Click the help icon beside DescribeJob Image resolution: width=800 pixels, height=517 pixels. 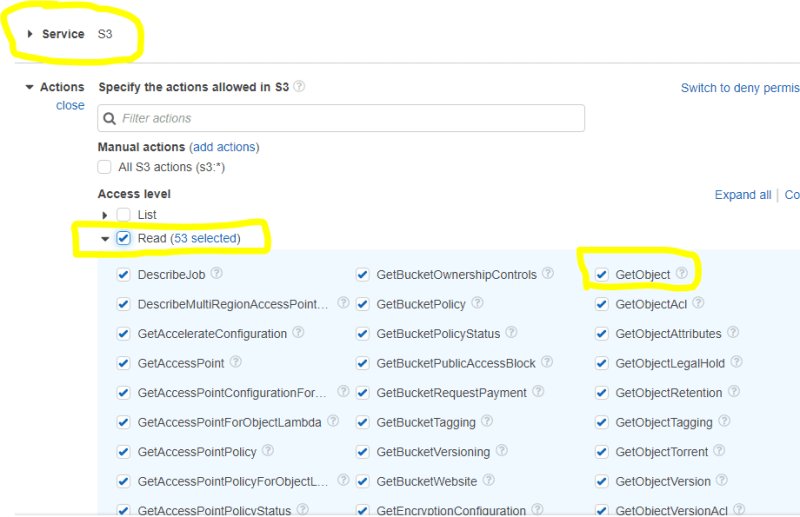pyautogui.click(x=216, y=273)
